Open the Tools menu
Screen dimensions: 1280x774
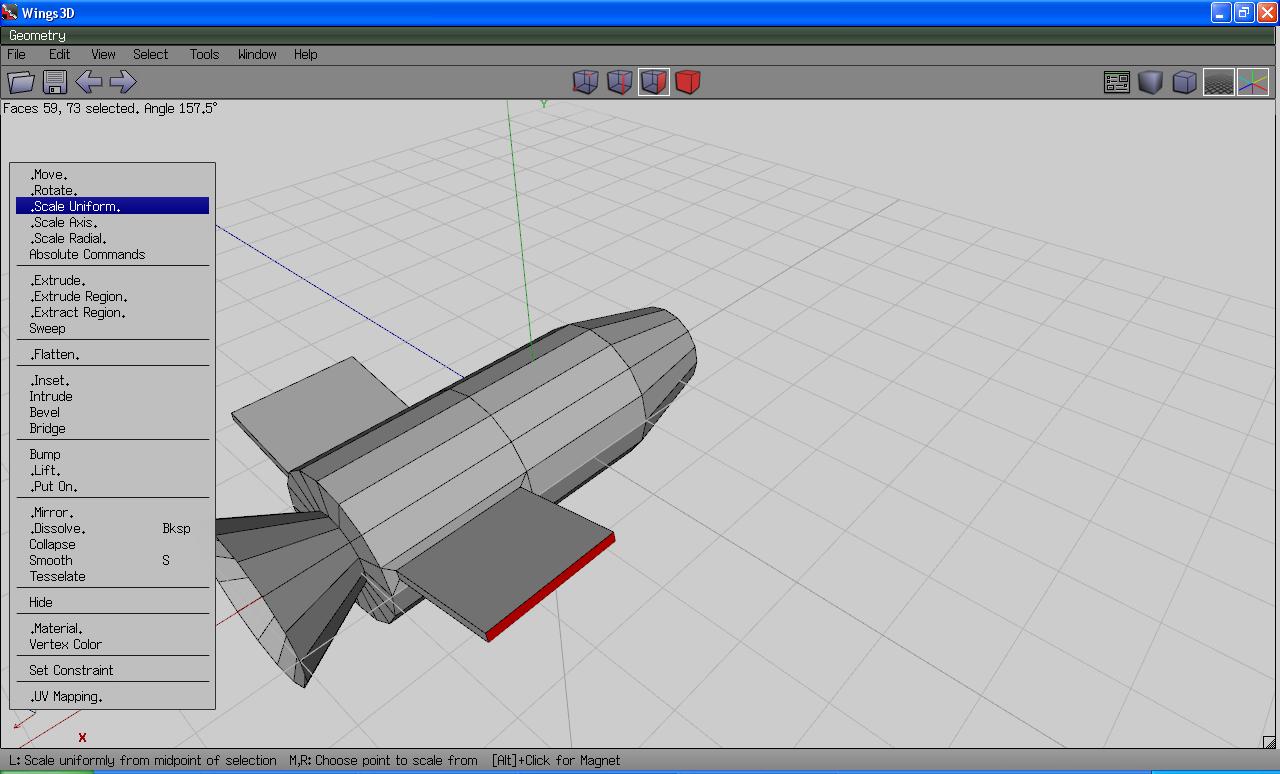(x=204, y=55)
